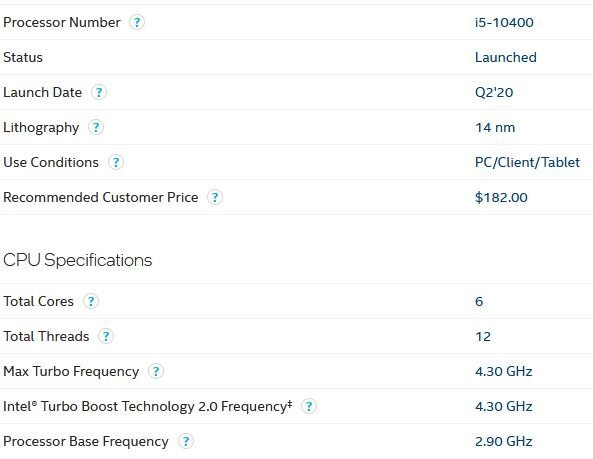The height and width of the screenshot is (459, 593).
Task: Click Processor Base Frequency question mark icon
Action: (186, 441)
